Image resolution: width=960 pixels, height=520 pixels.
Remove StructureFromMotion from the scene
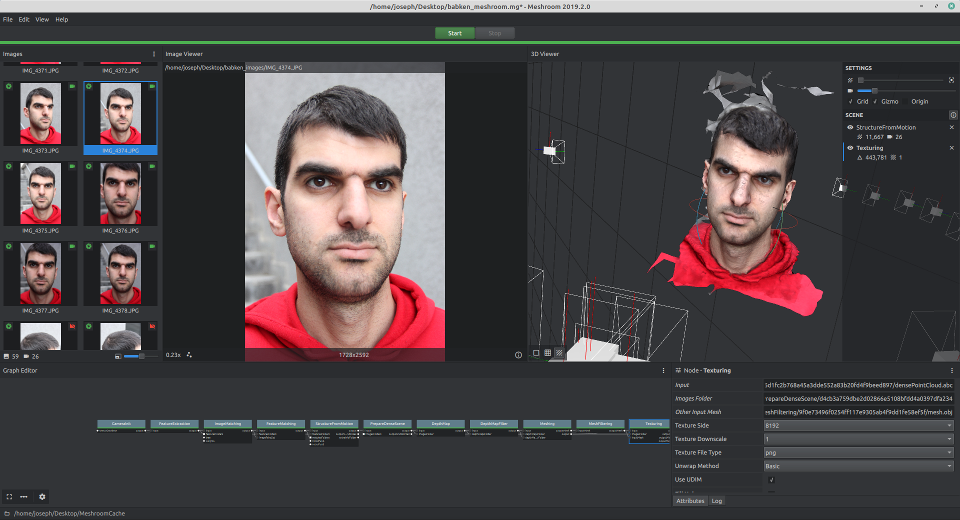[951, 127]
